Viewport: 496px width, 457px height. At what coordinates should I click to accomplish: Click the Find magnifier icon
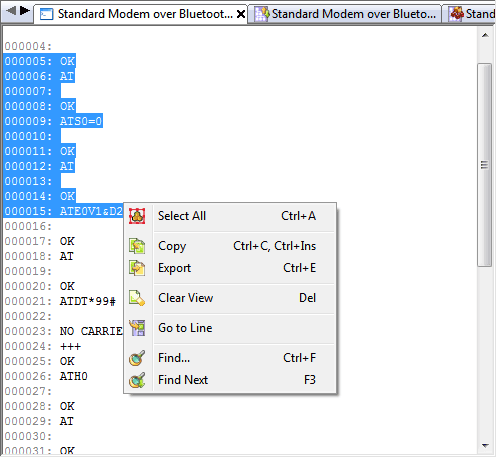point(137,358)
